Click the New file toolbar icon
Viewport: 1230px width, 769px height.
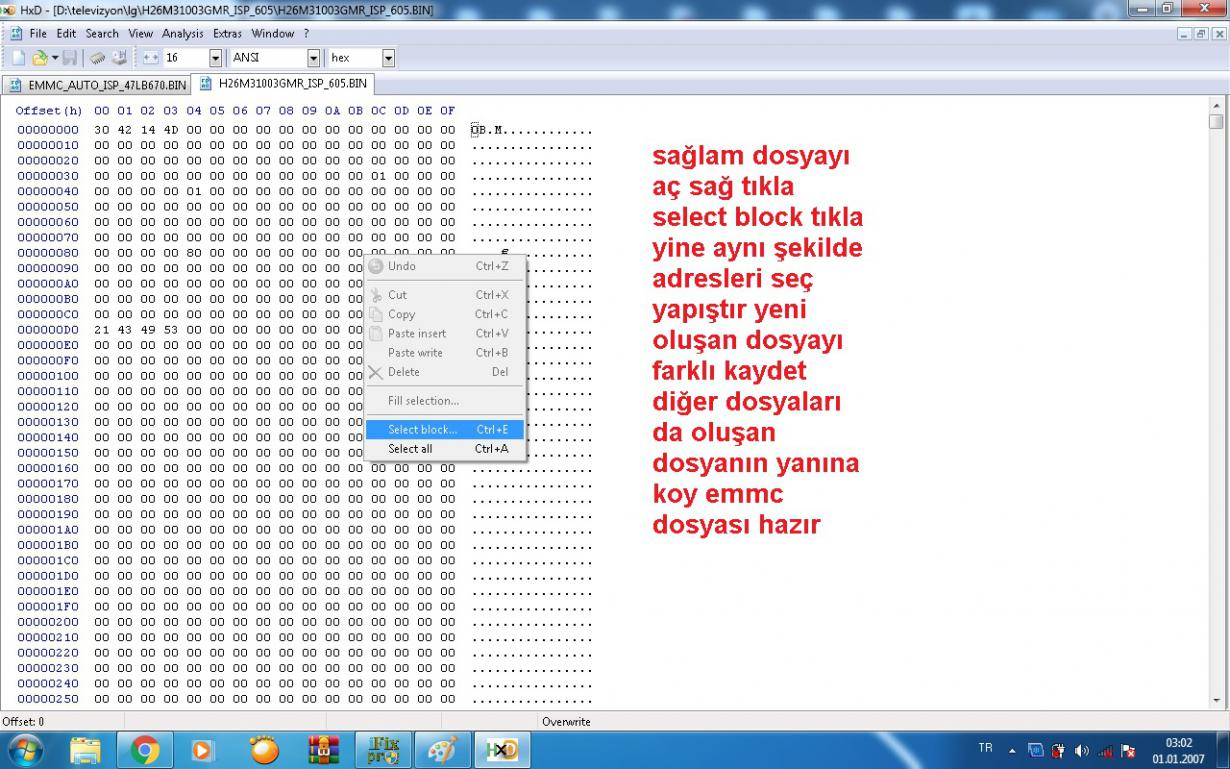[18, 58]
